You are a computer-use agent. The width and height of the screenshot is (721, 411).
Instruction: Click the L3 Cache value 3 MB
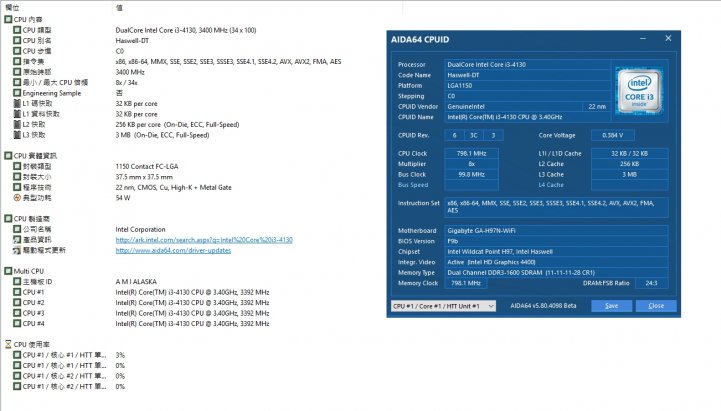[629, 175]
